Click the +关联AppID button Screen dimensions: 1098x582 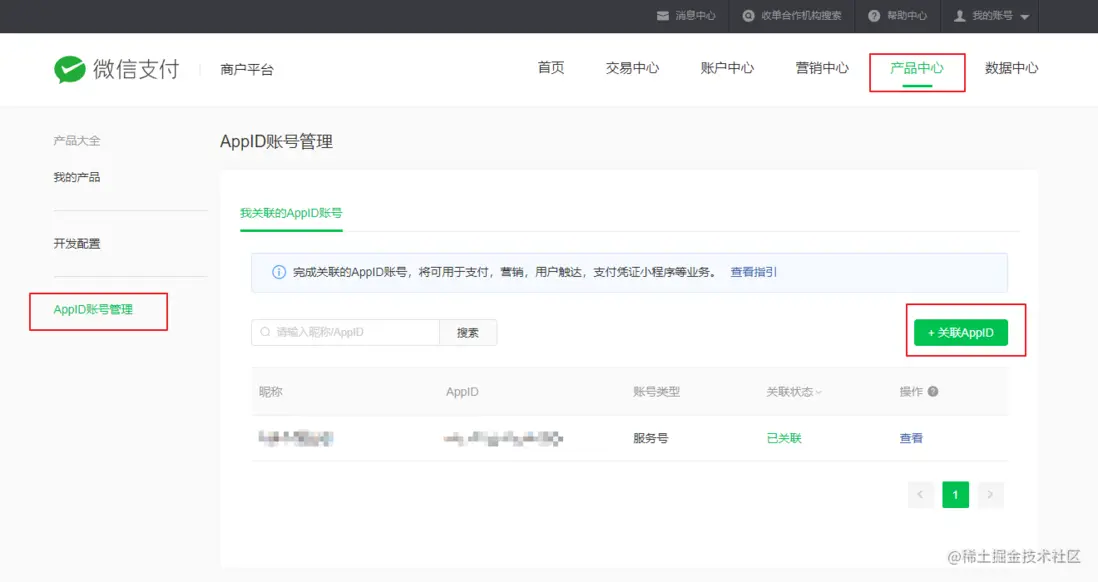[x=960, y=331]
